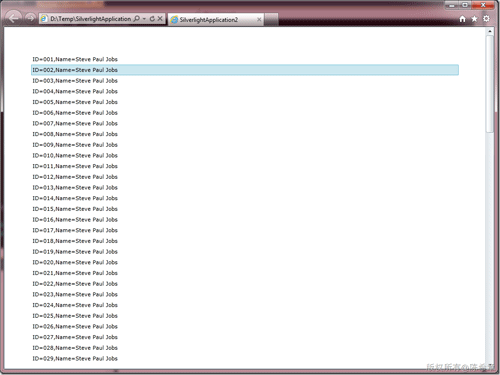The height and width of the screenshot is (375, 500).
Task: Open the Home page icon
Action: tap(462, 19)
